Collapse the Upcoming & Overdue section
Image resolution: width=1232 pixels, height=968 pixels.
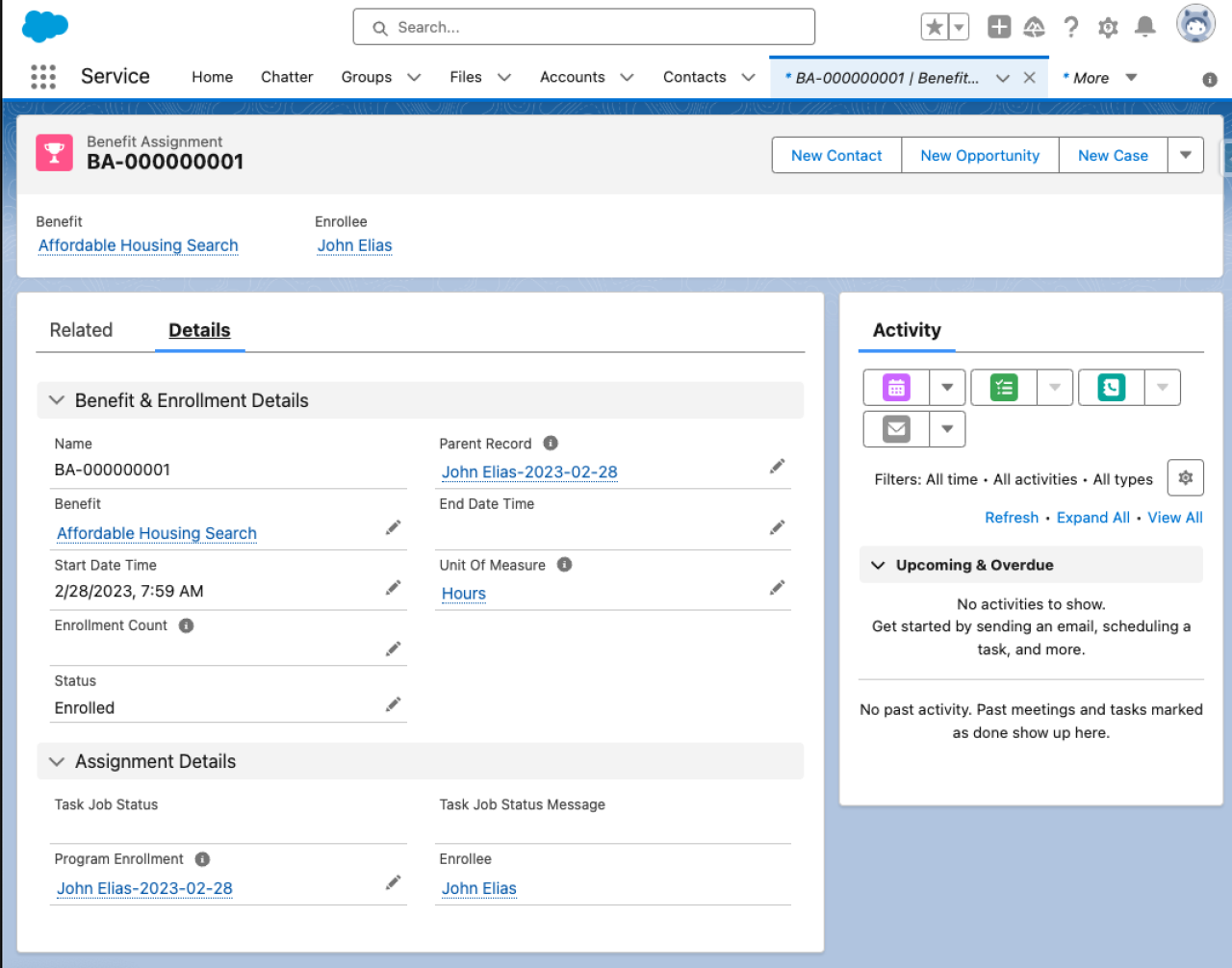[878, 565]
